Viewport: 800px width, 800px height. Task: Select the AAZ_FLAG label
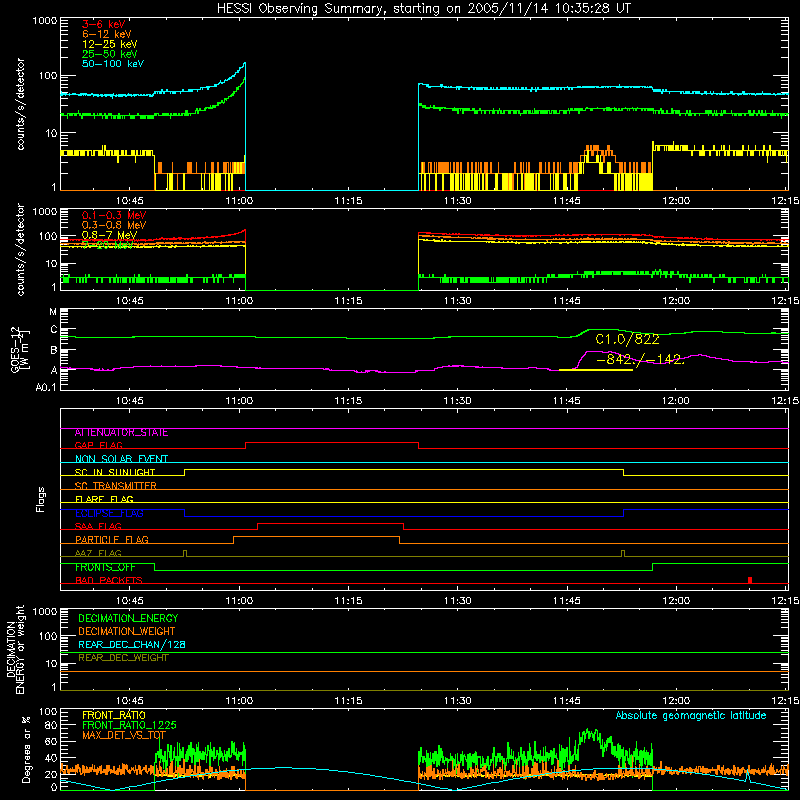click(x=98, y=553)
